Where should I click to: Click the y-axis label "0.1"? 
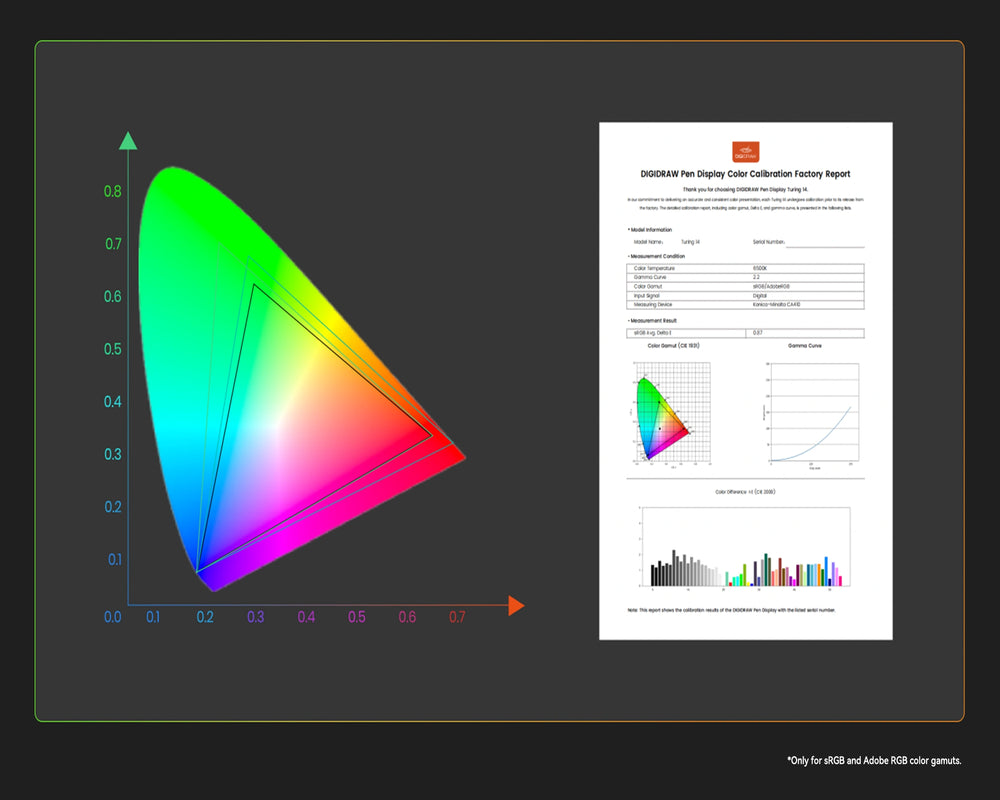pyautogui.click(x=114, y=559)
